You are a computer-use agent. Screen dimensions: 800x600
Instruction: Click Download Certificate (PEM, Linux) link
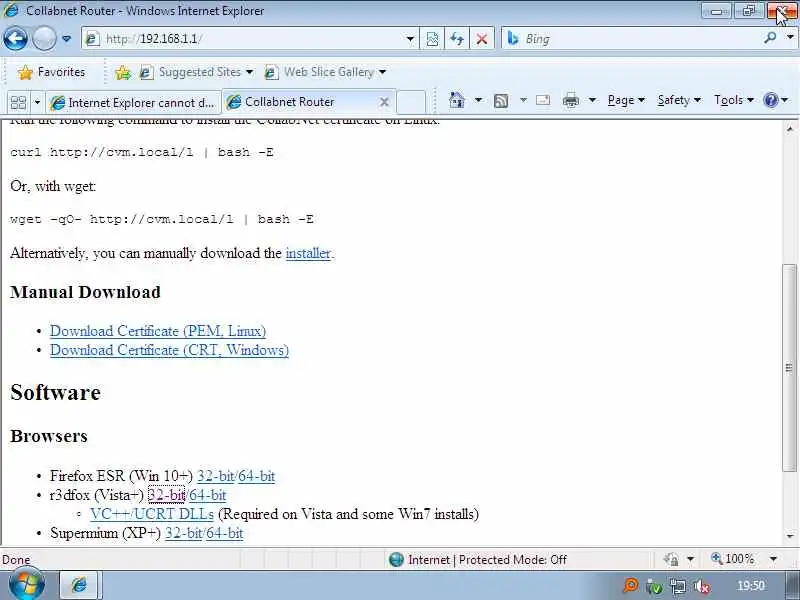point(158,331)
